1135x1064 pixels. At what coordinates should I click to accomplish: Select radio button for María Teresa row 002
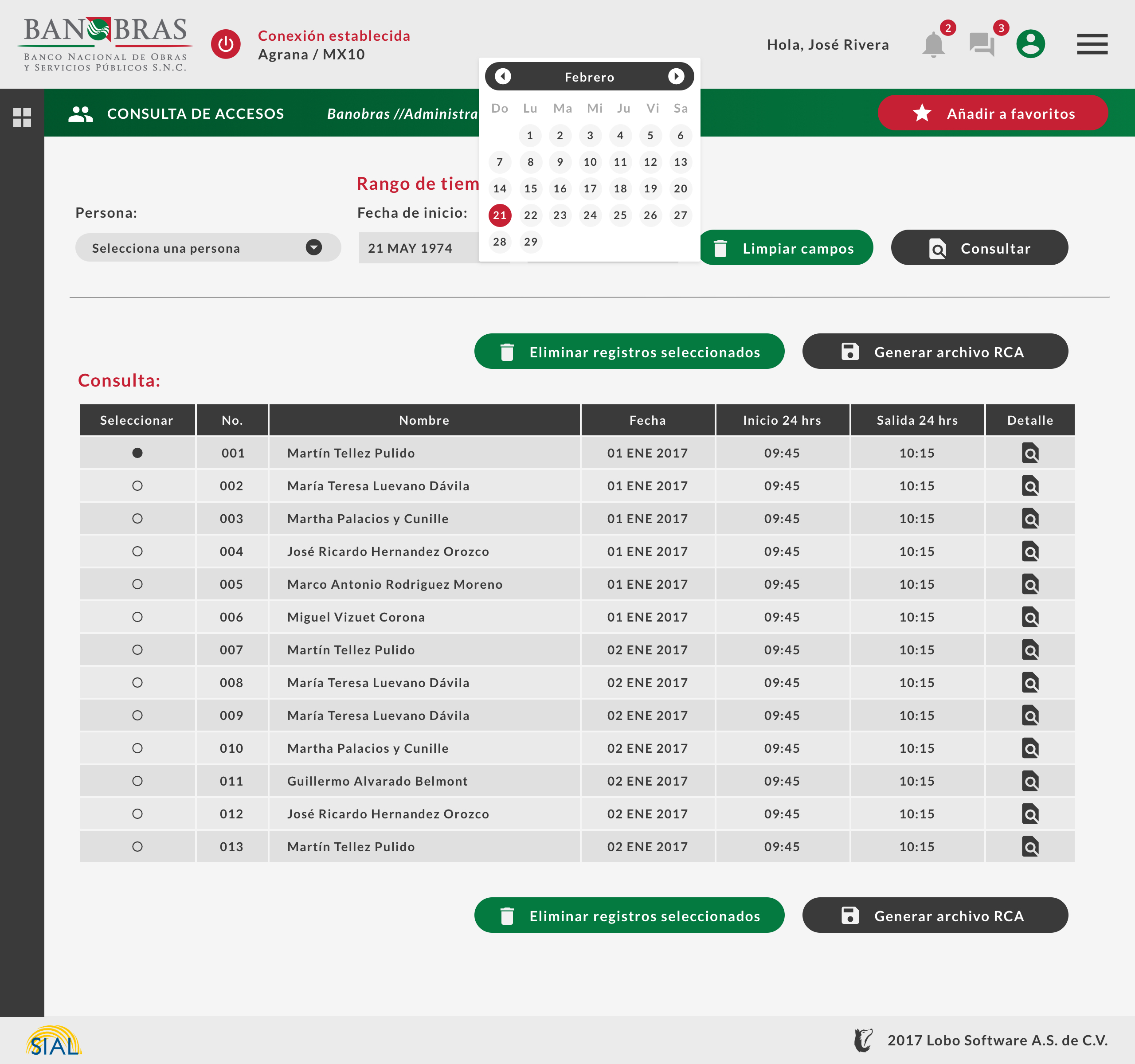137,486
